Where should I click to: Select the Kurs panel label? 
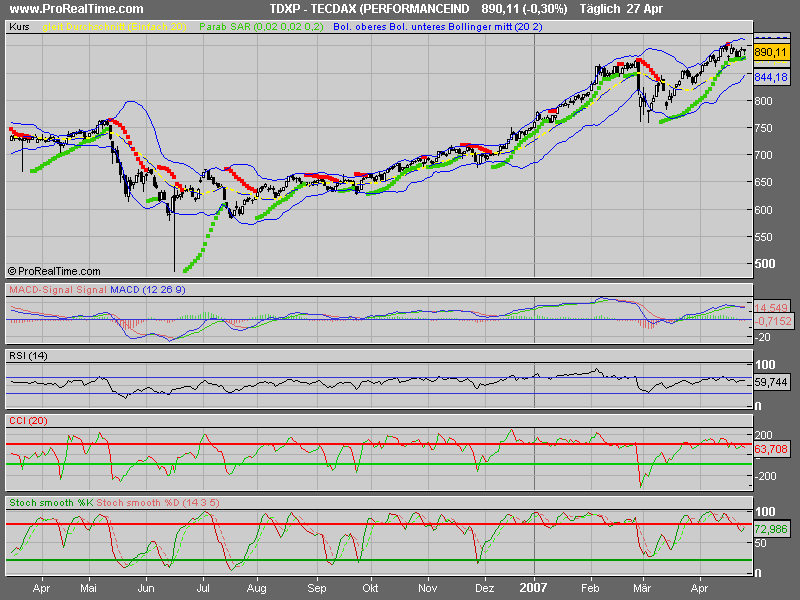[x=19, y=27]
